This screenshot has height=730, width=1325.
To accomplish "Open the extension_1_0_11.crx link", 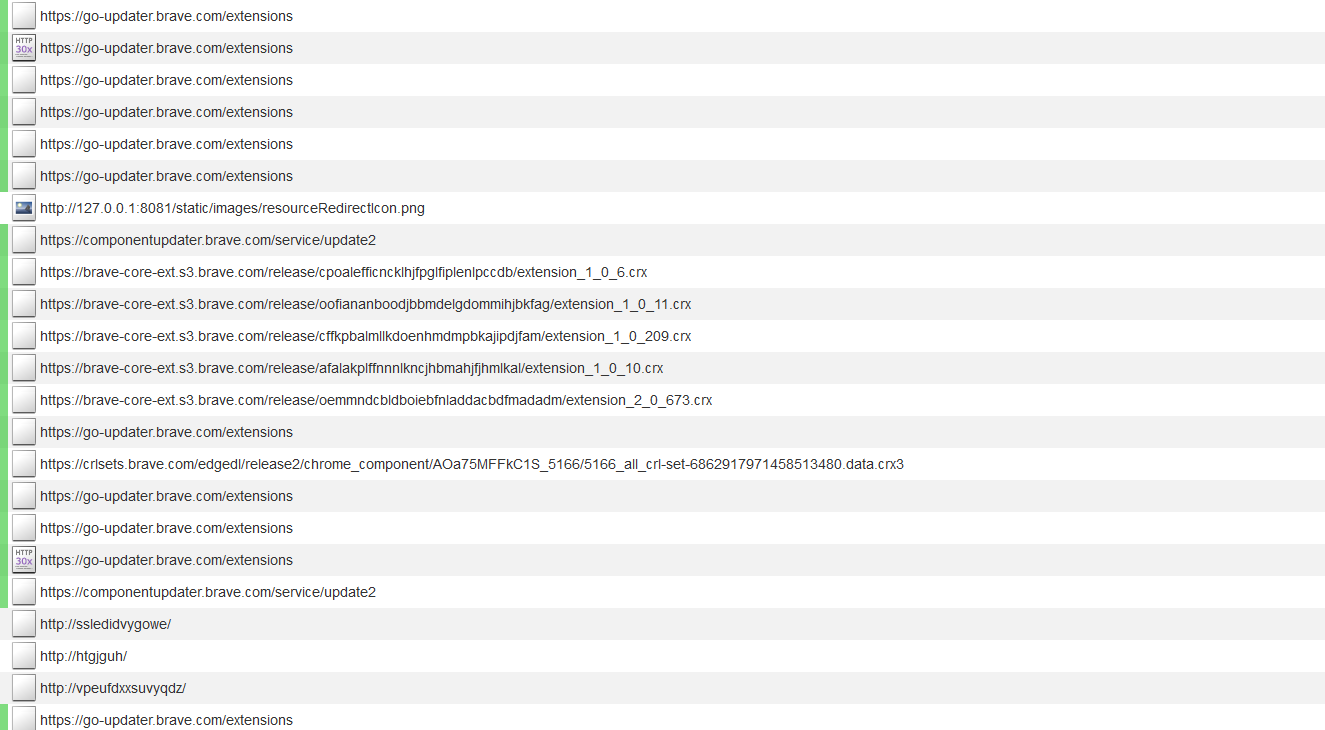I will point(365,303).
